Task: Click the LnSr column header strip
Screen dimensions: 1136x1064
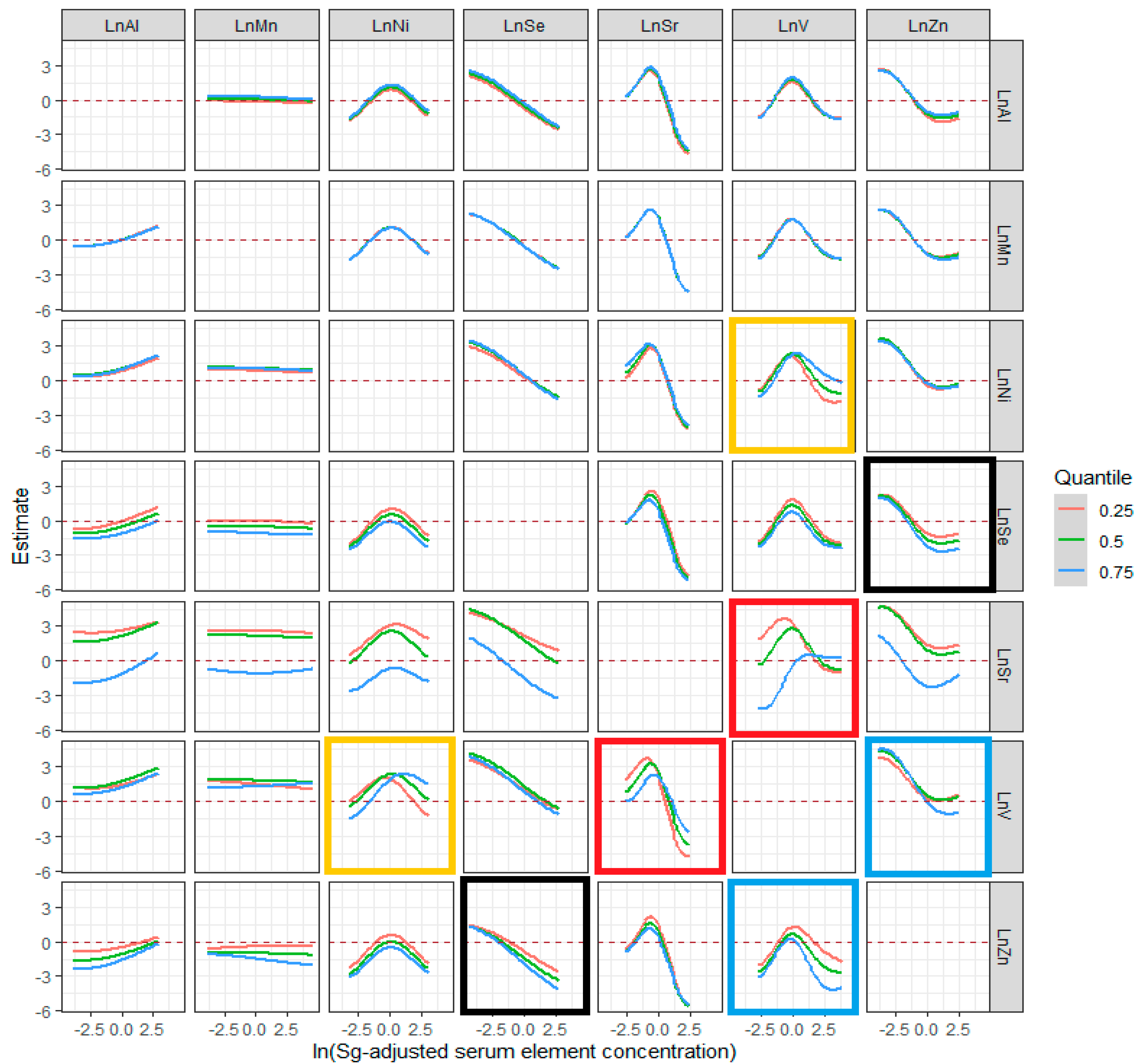Action: (659, 26)
